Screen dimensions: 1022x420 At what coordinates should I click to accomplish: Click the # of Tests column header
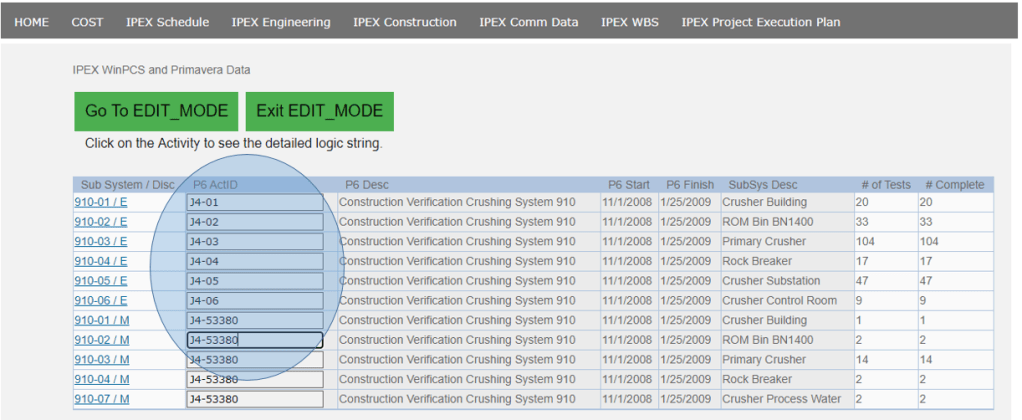(x=885, y=185)
